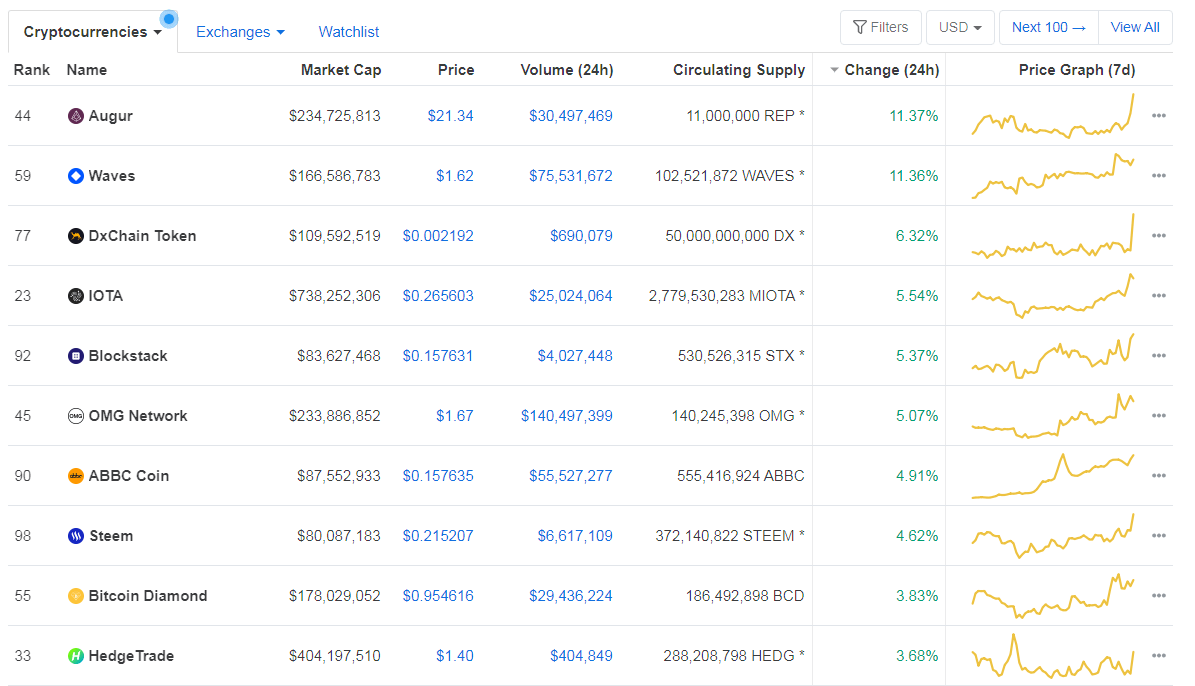Sort the table by Rank column
This screenshot has width=1195, height=686.
point(32,70)
